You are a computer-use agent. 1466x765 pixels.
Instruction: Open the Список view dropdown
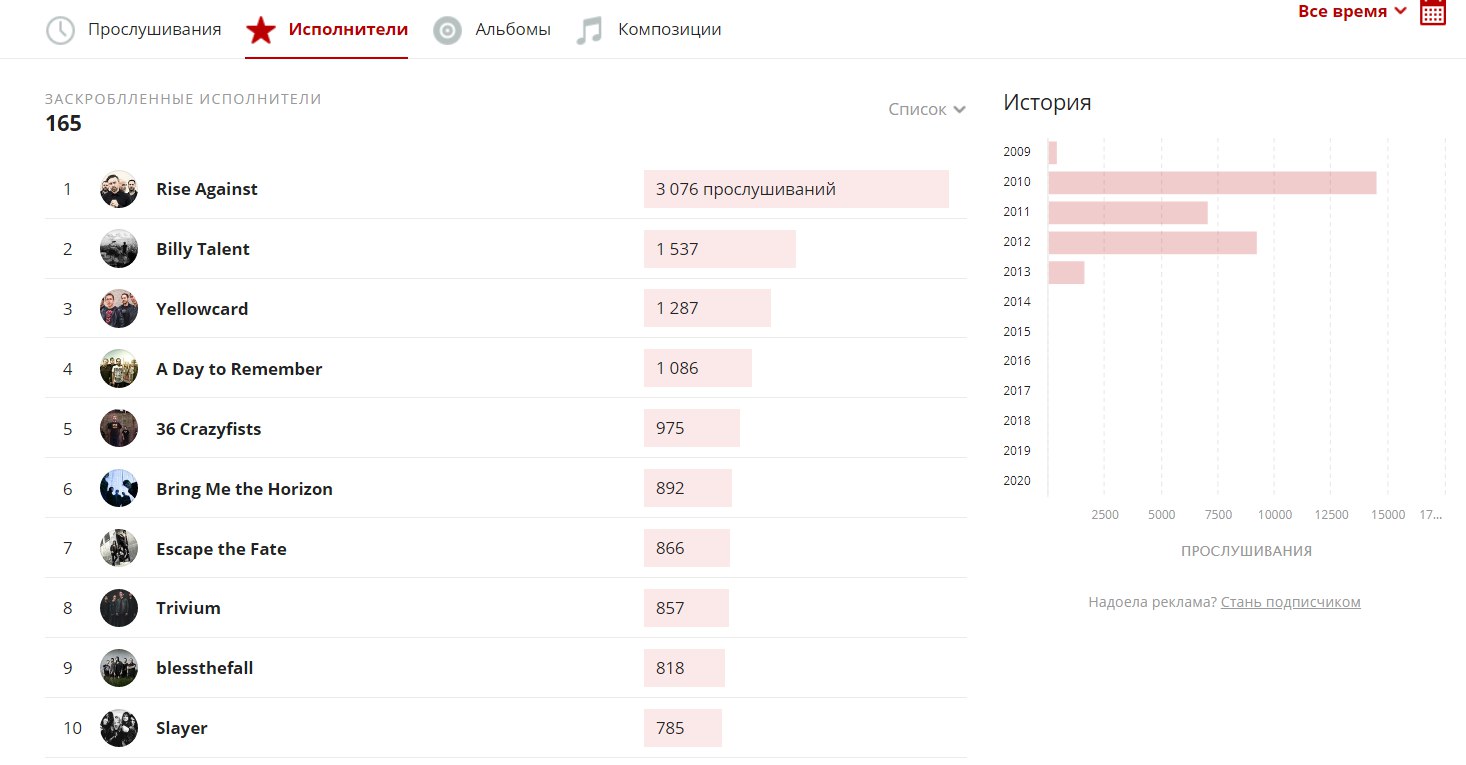(927, 109)
